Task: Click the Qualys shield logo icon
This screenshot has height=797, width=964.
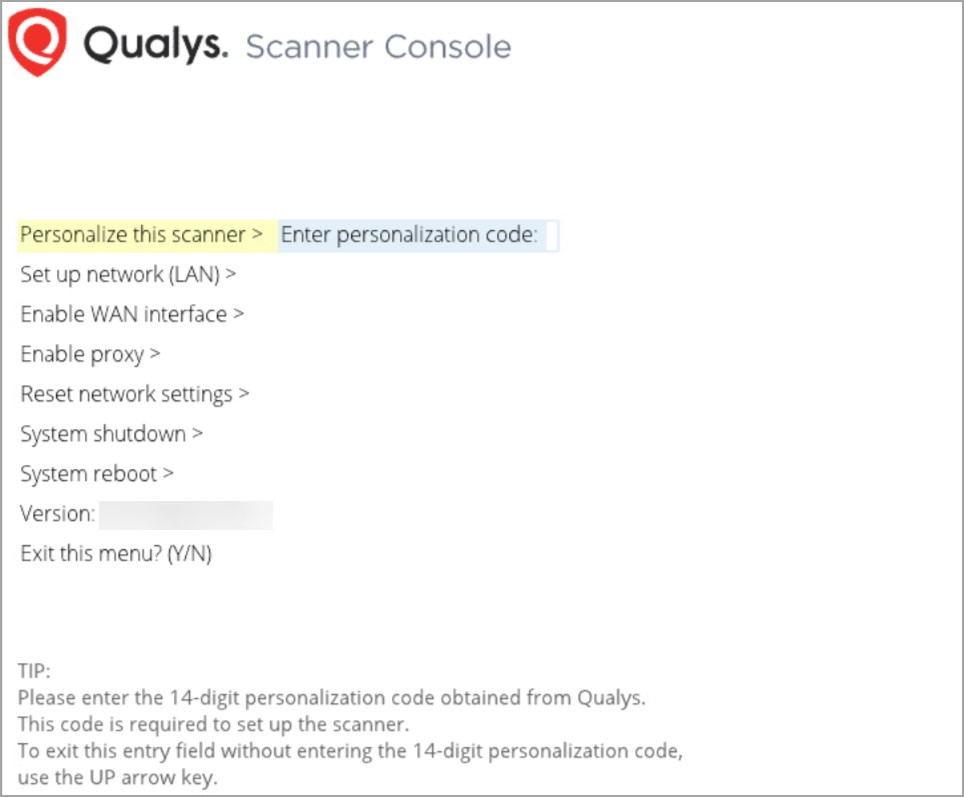Action: click(38, 44)
